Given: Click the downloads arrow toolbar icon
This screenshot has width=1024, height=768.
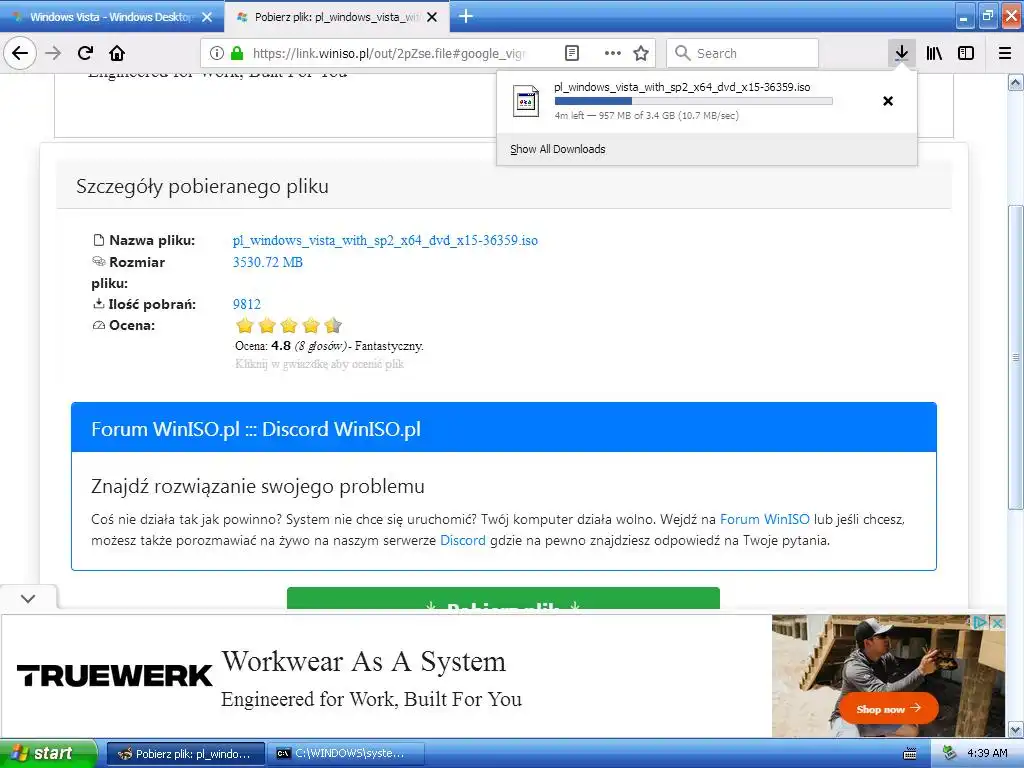Looking at the screenshot, I should pyautogui.click(x=901, y=53).
